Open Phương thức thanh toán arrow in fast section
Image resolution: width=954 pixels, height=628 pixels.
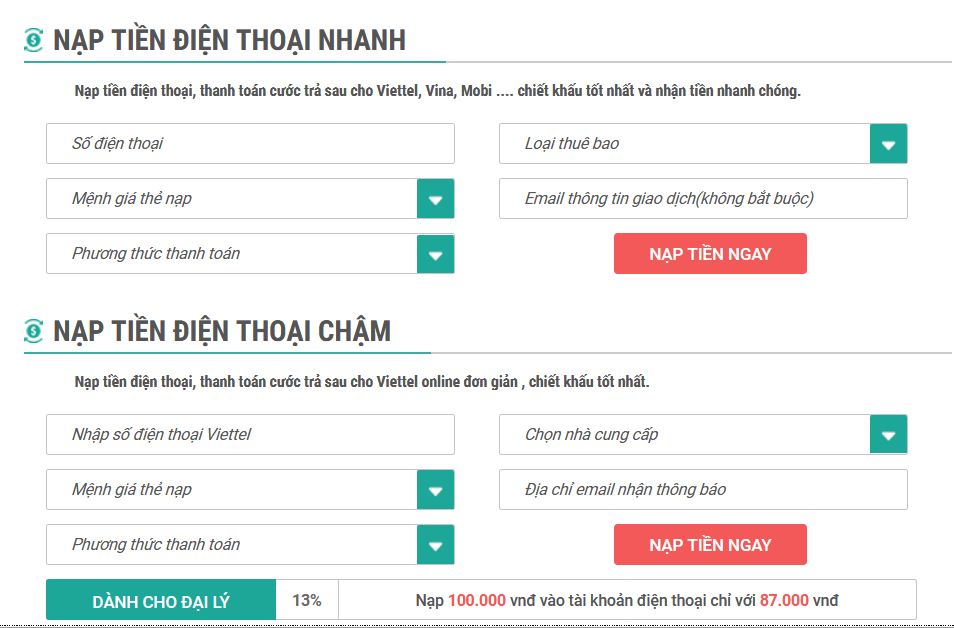point(435,253)
